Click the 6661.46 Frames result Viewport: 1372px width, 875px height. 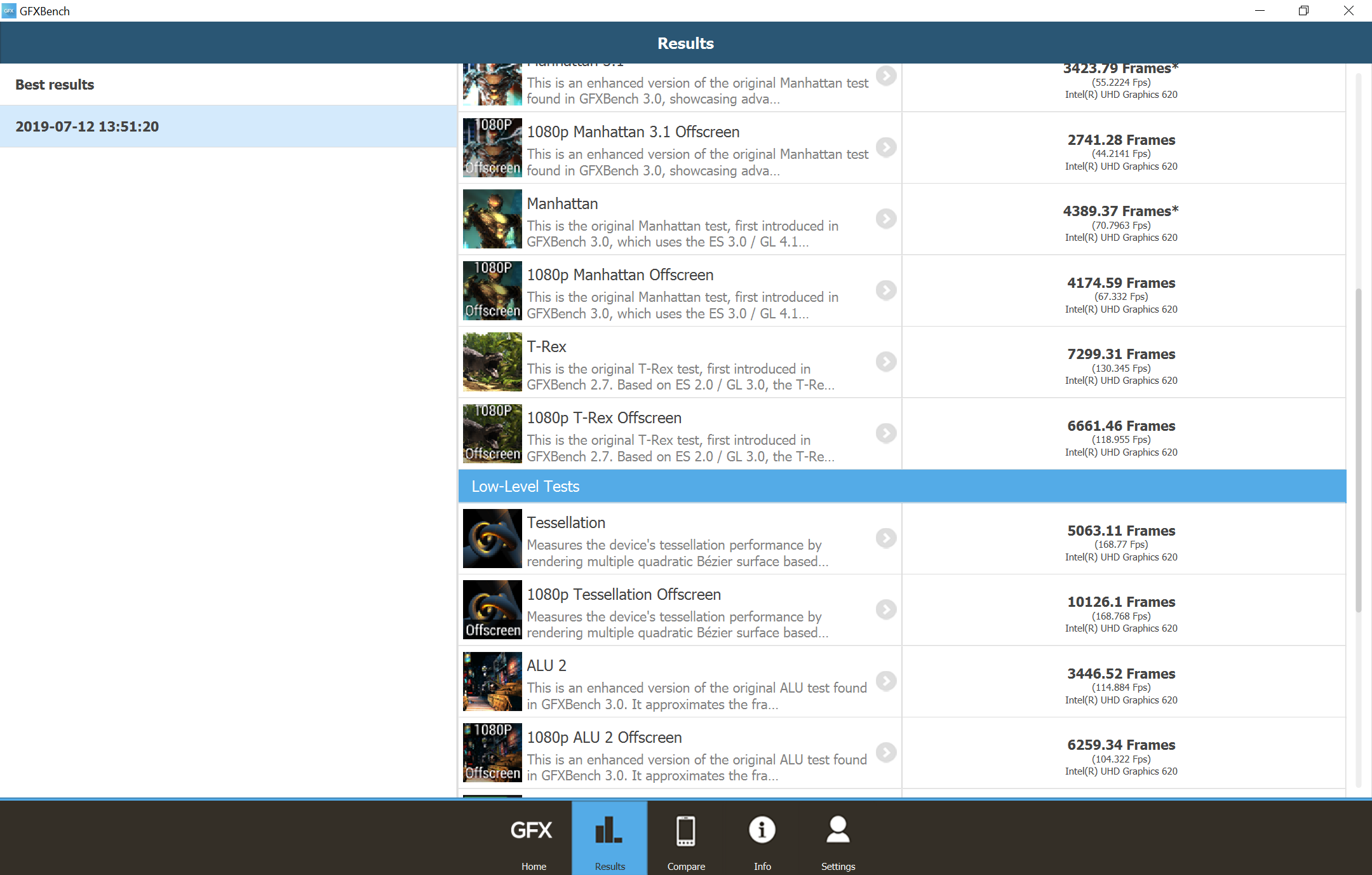click(x=1121, y=426)
